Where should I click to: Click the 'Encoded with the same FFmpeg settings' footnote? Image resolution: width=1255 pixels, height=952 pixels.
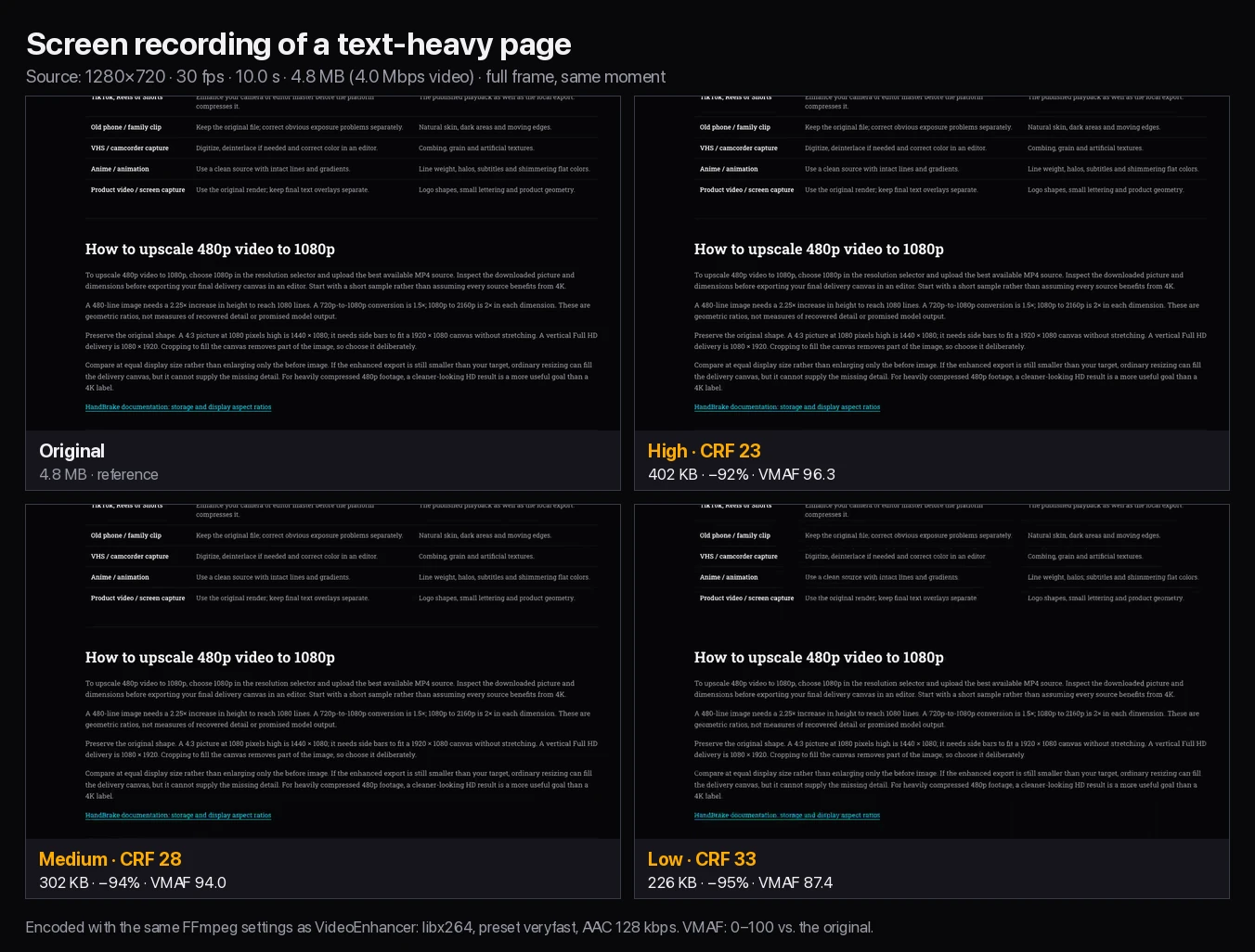[449, 927]
